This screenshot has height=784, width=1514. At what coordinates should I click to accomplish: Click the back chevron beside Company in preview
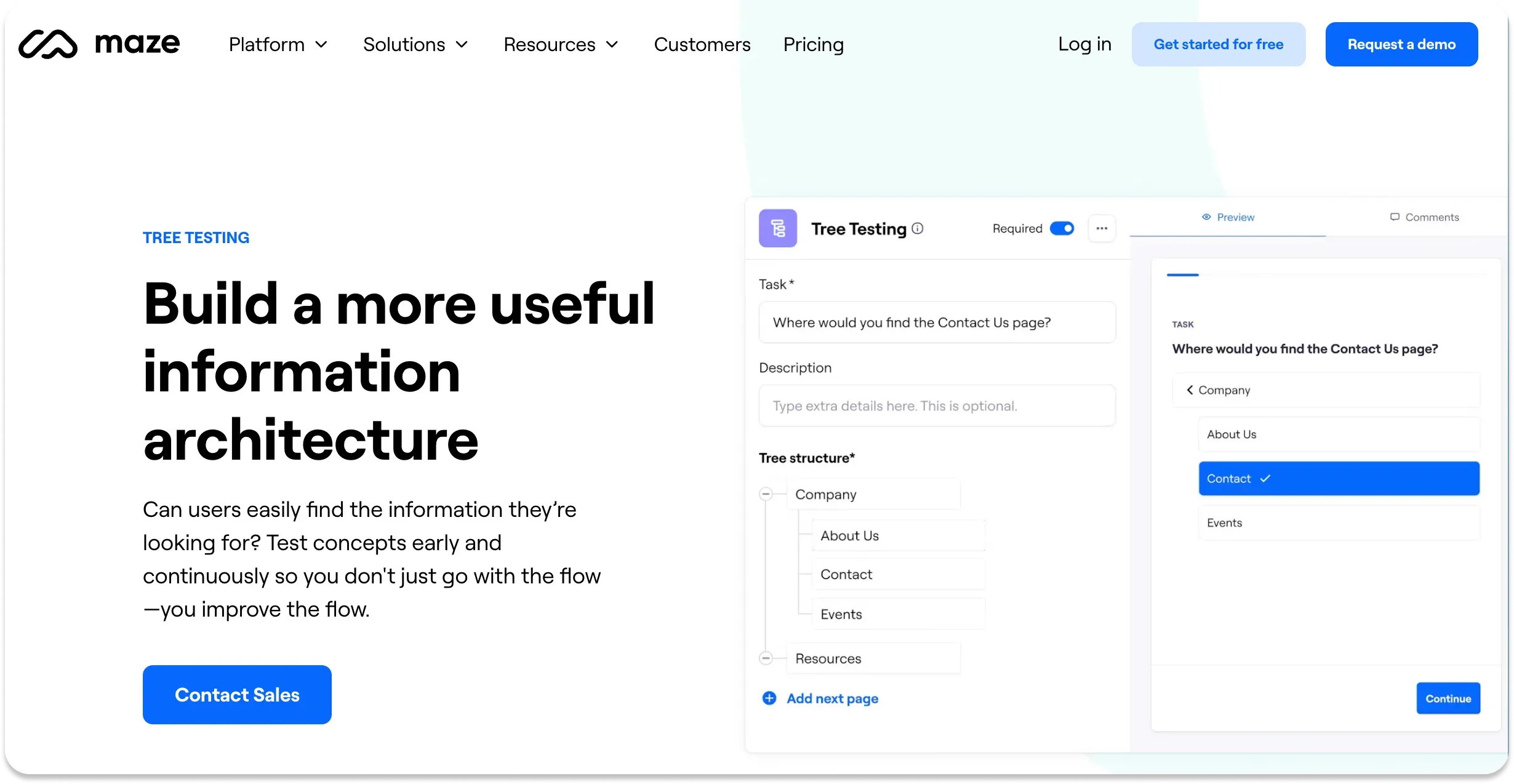coord(1190,390)
